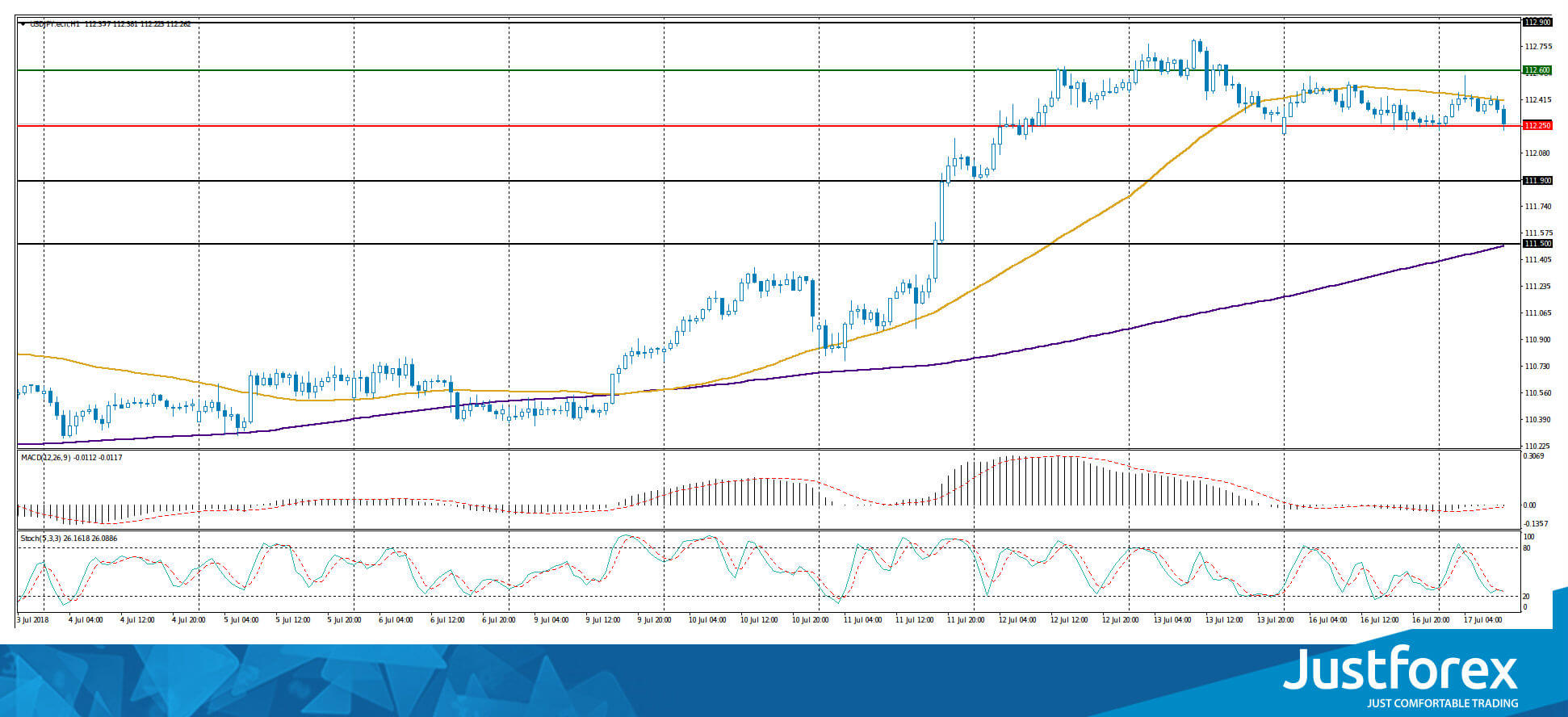Click the 3 Jul 2018 date label

[33, 620]
